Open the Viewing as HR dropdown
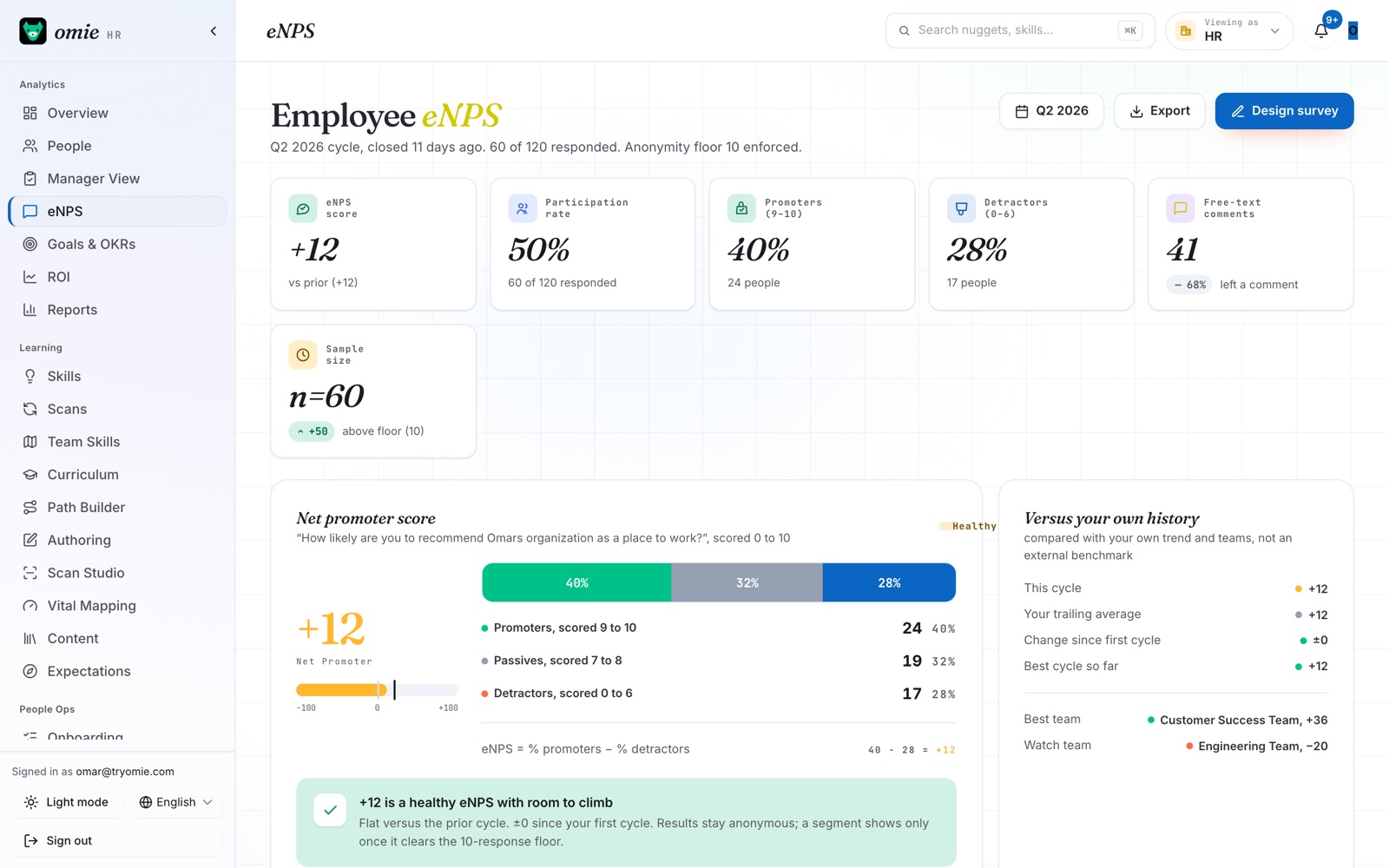Viewport: 1389px width, 868px height. coord(1229,30)
